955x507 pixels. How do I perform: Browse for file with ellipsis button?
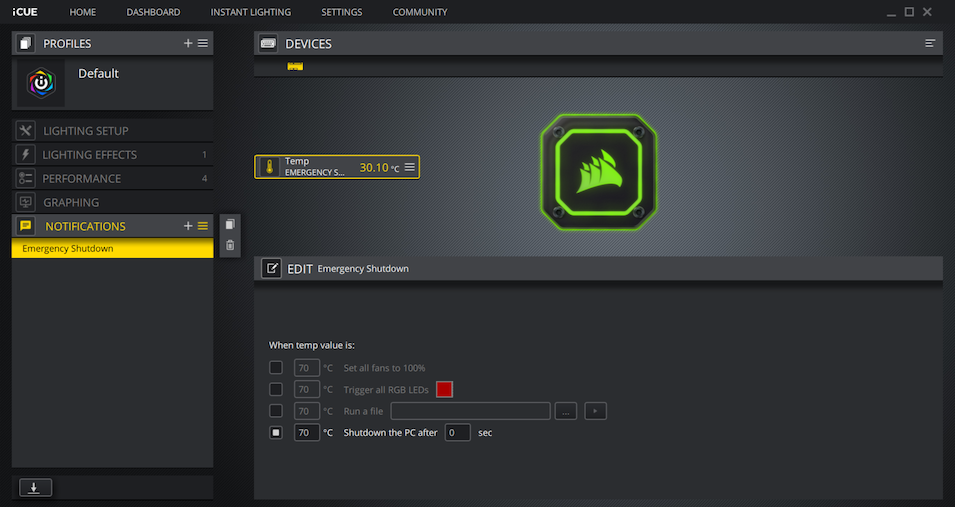click(566, 411)
